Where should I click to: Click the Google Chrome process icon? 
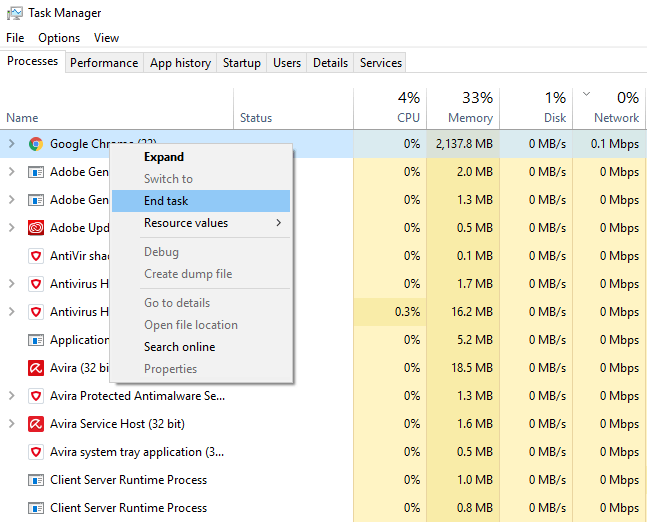click(36, 144)
